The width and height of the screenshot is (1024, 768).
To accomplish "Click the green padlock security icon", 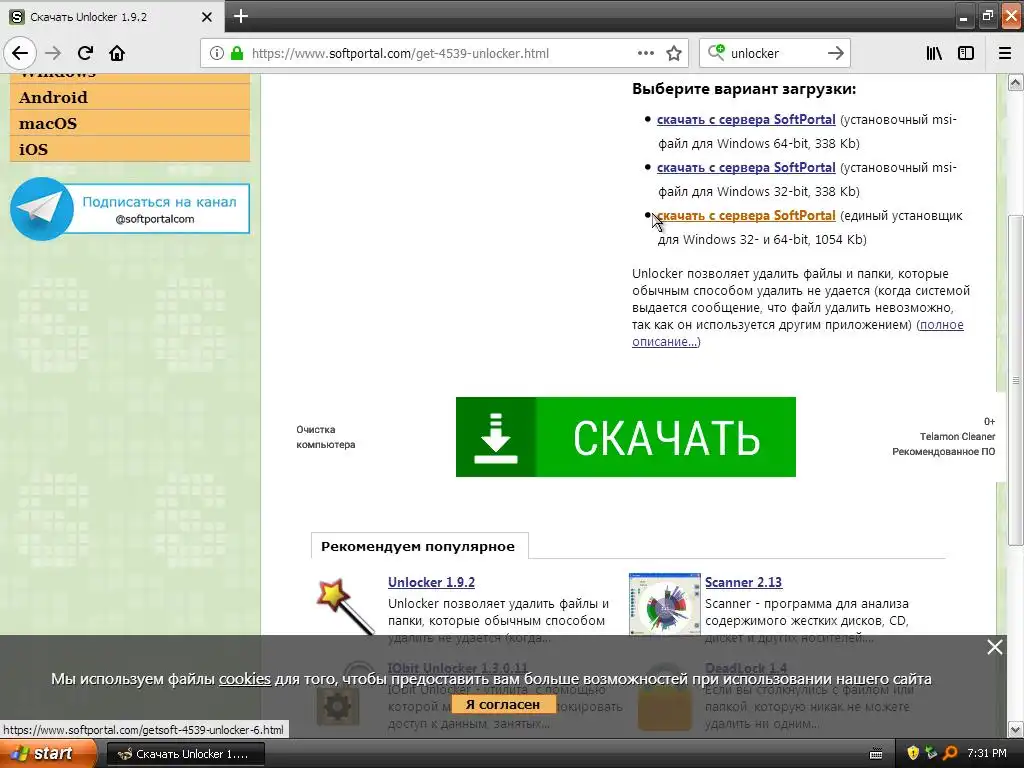I will pyautogui.click(x=237, y=54).
